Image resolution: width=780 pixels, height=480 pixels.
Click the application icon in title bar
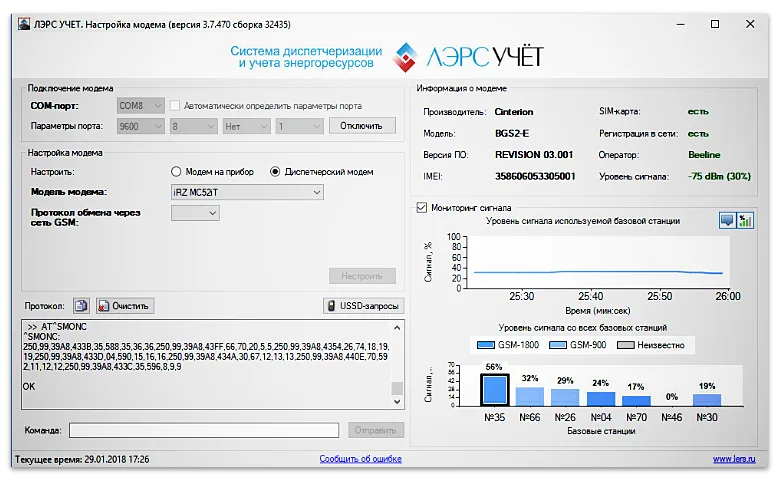point(24,24)
